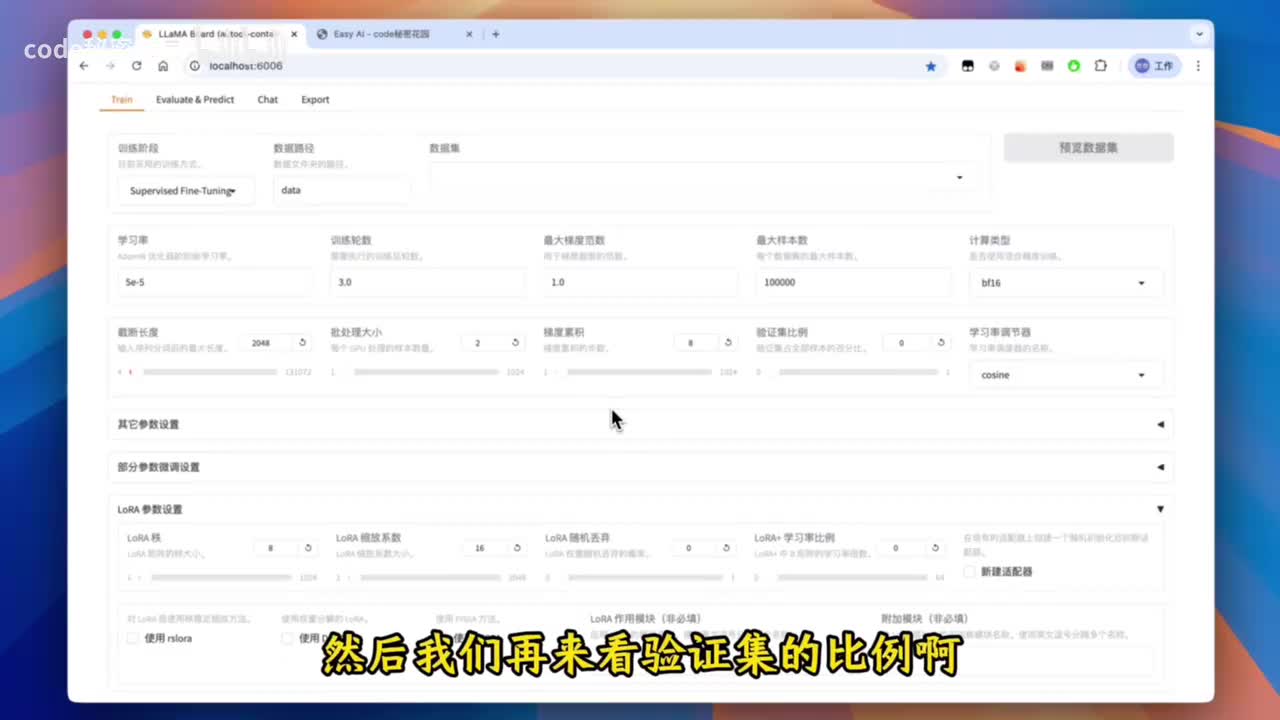This screenshot has width=1280, height=720.
Task: Reset the 截断长度 value
Action: [302, 342]
